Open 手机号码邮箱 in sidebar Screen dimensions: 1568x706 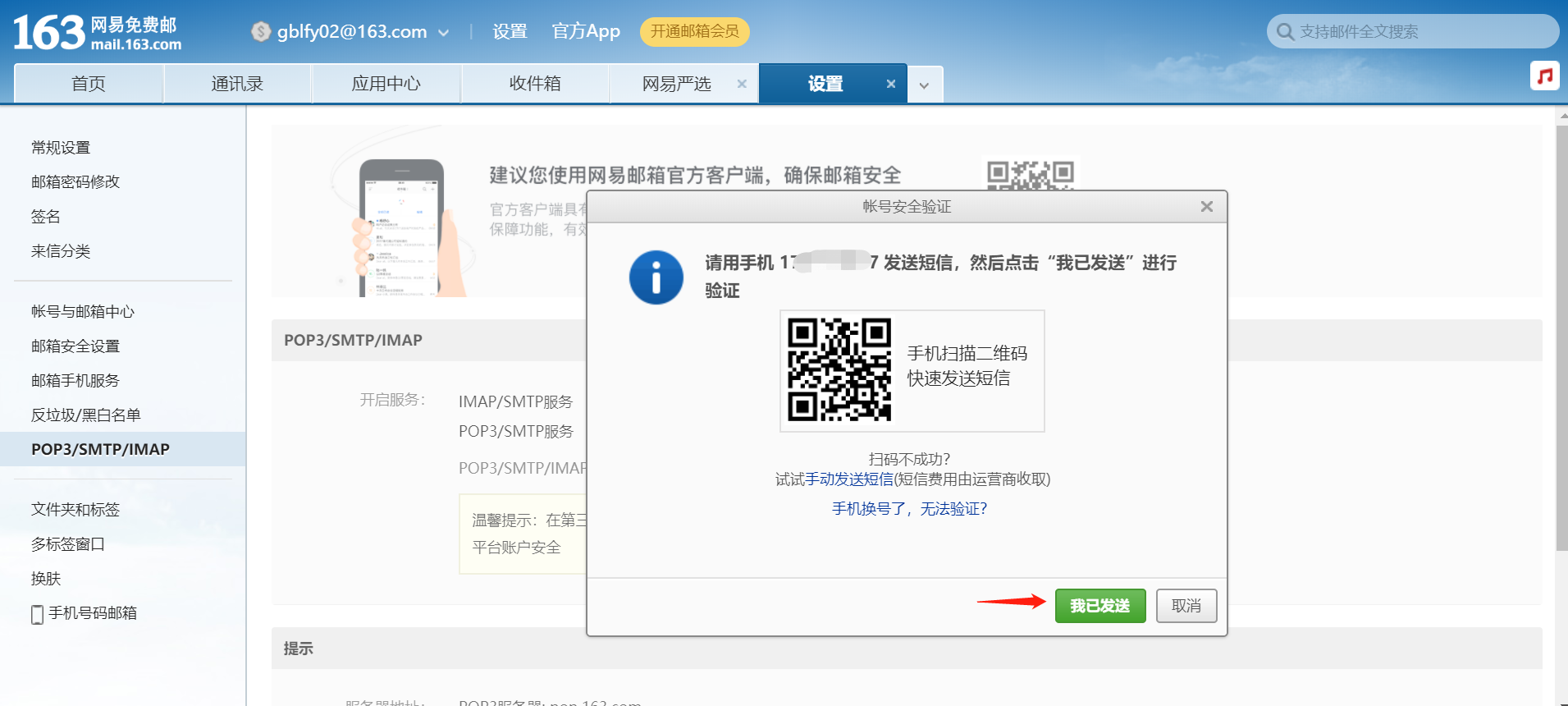(x=93, y=613)
